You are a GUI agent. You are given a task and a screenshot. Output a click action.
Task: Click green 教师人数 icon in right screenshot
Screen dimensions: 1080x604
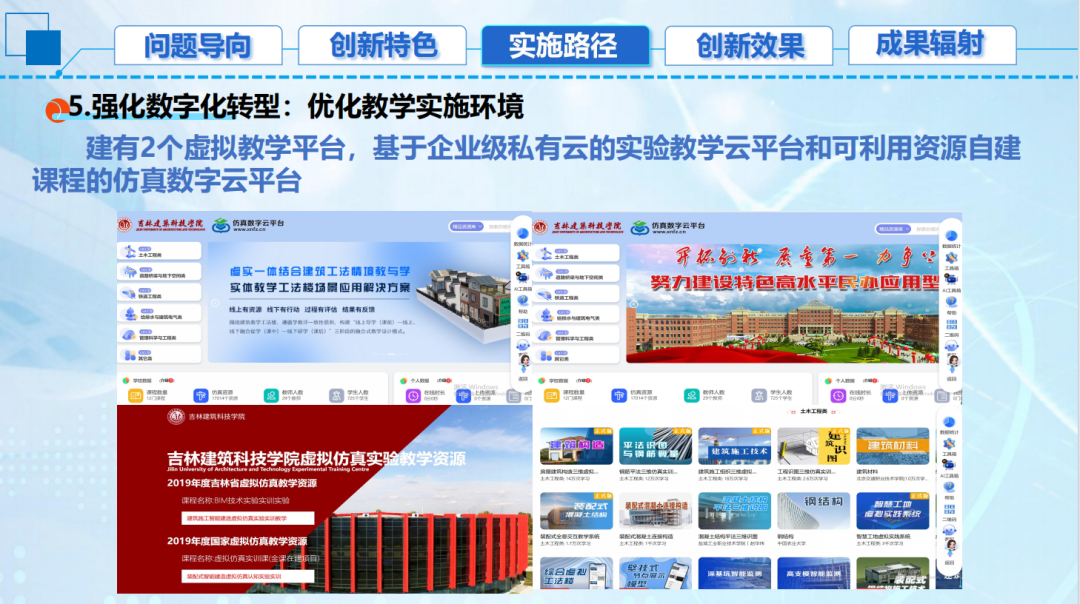(x=692, y=395)
